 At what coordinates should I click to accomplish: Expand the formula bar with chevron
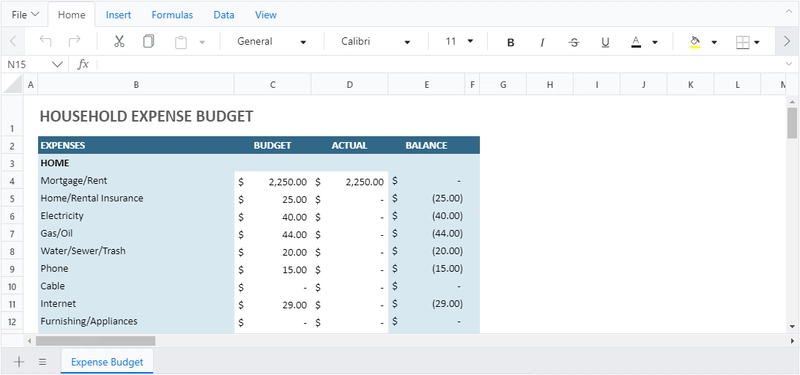coord(790,64)
